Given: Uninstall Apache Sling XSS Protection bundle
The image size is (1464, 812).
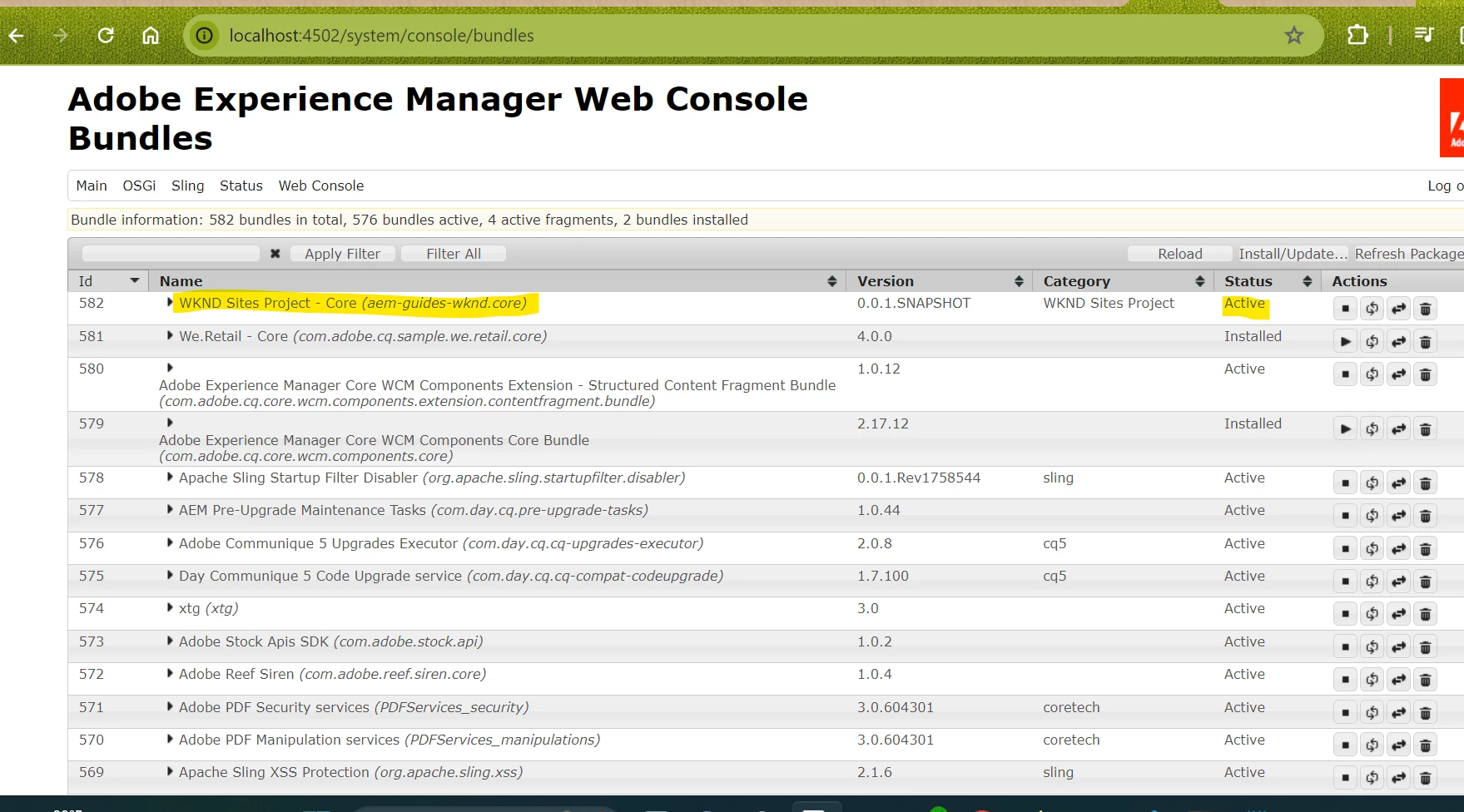Looking at the screenshot, I should (x=1425, y=778).
